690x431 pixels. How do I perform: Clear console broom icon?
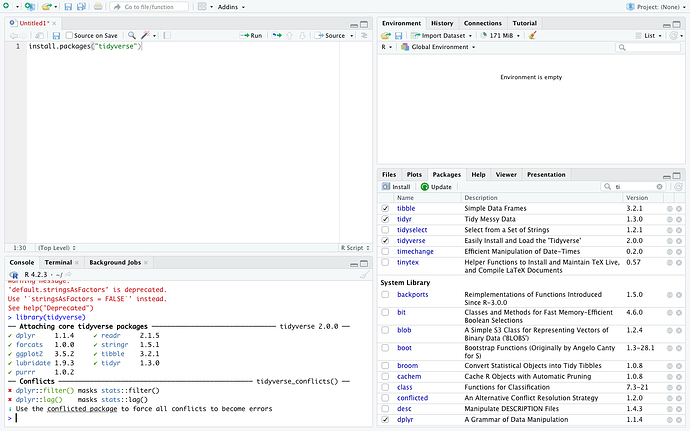(x=365, y=275)
